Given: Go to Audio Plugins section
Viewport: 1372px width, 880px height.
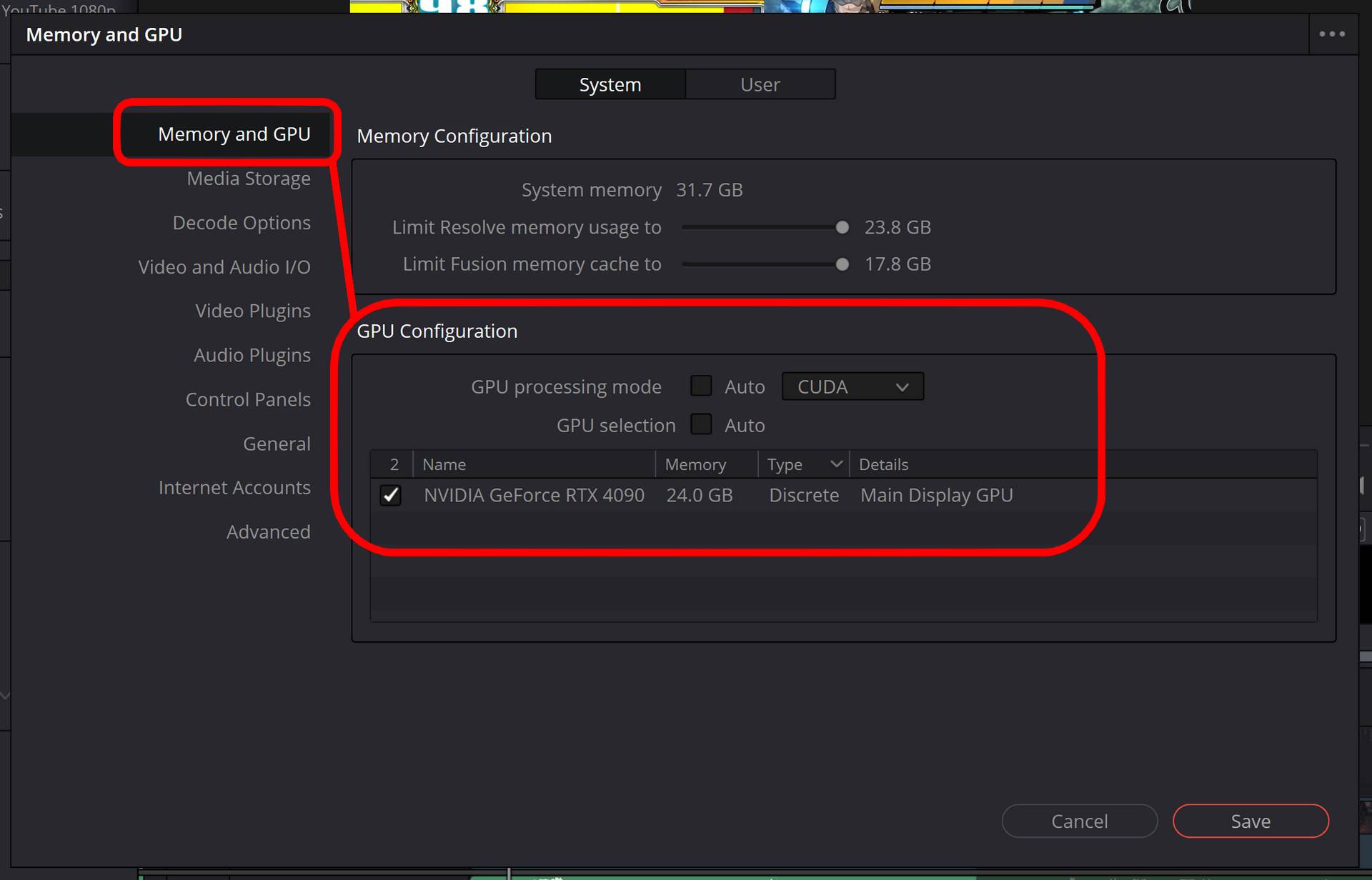Looking at the screenshot, I should 252,355.
